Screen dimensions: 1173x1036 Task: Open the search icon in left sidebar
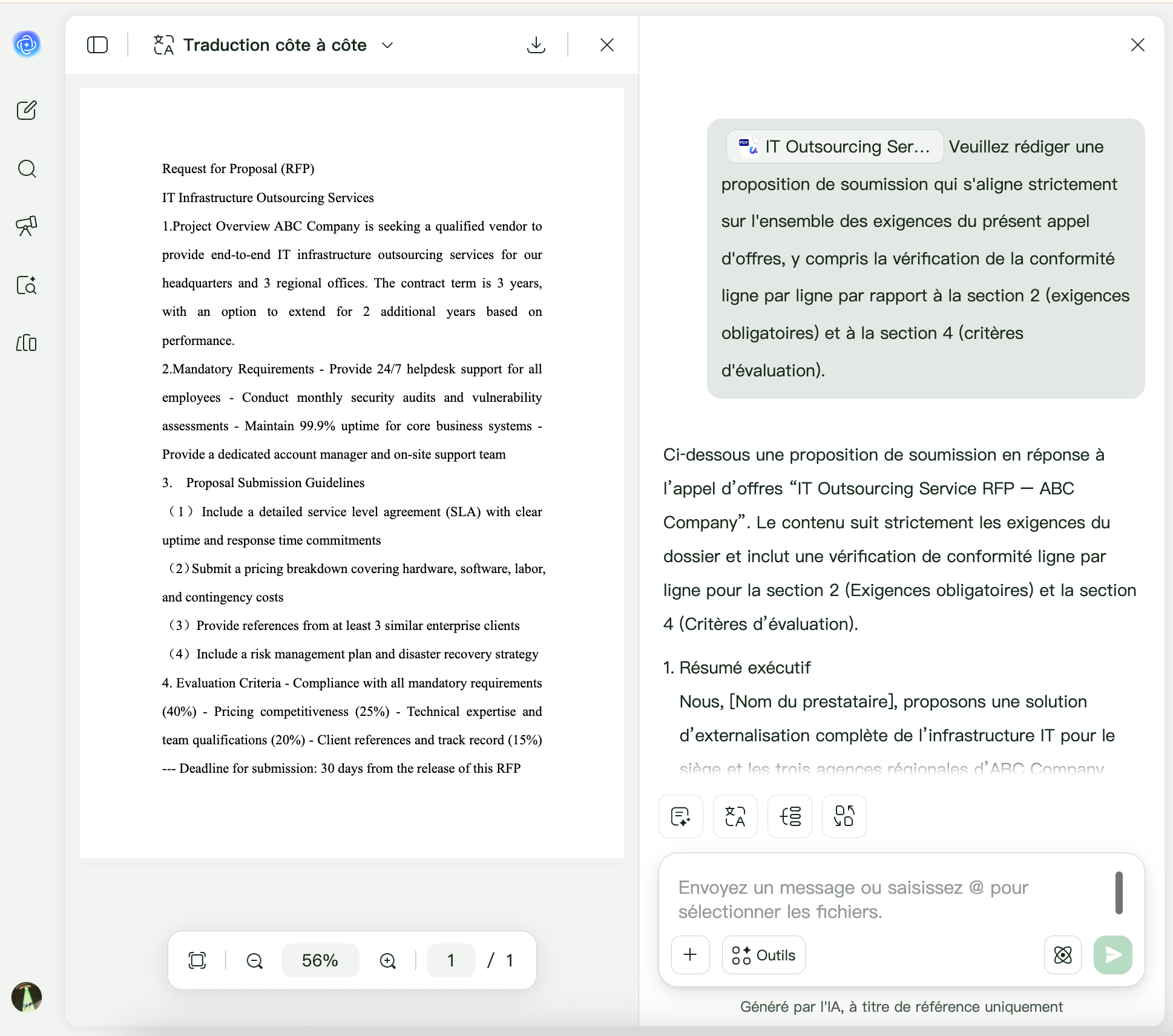coord(27,168)
